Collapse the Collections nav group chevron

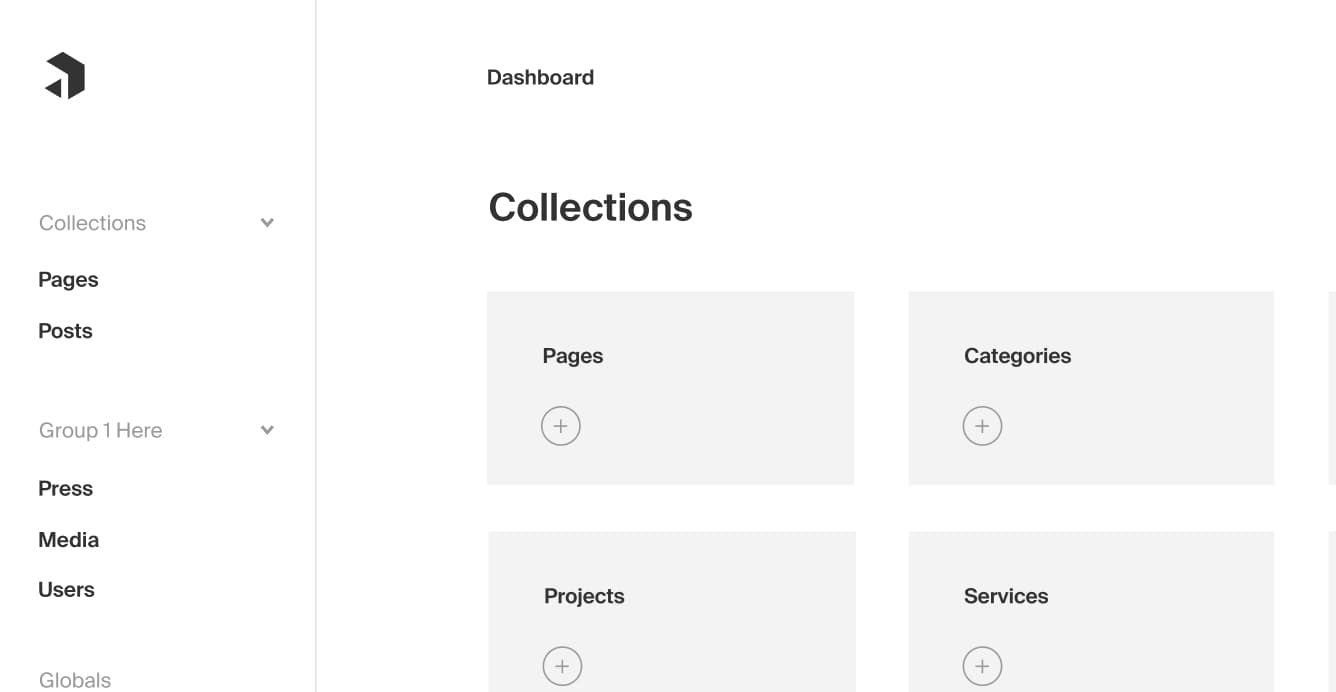point(267,223)
